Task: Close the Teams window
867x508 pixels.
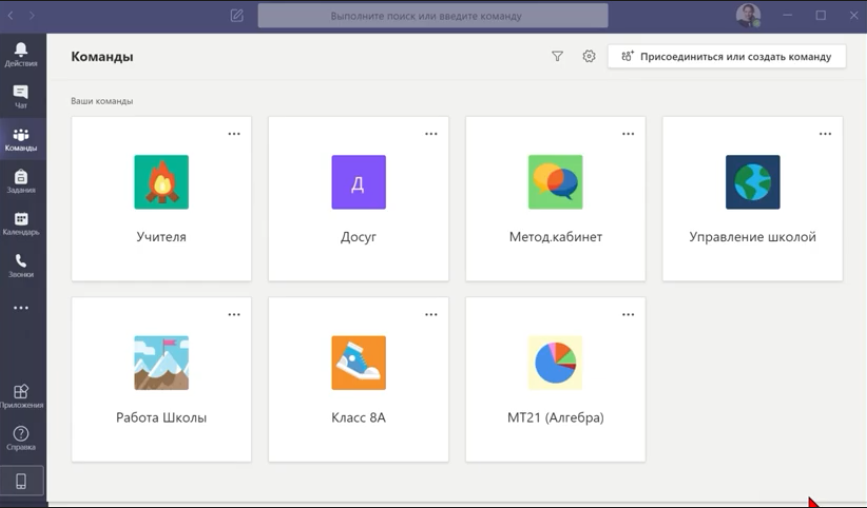Action: click(854, 15)
